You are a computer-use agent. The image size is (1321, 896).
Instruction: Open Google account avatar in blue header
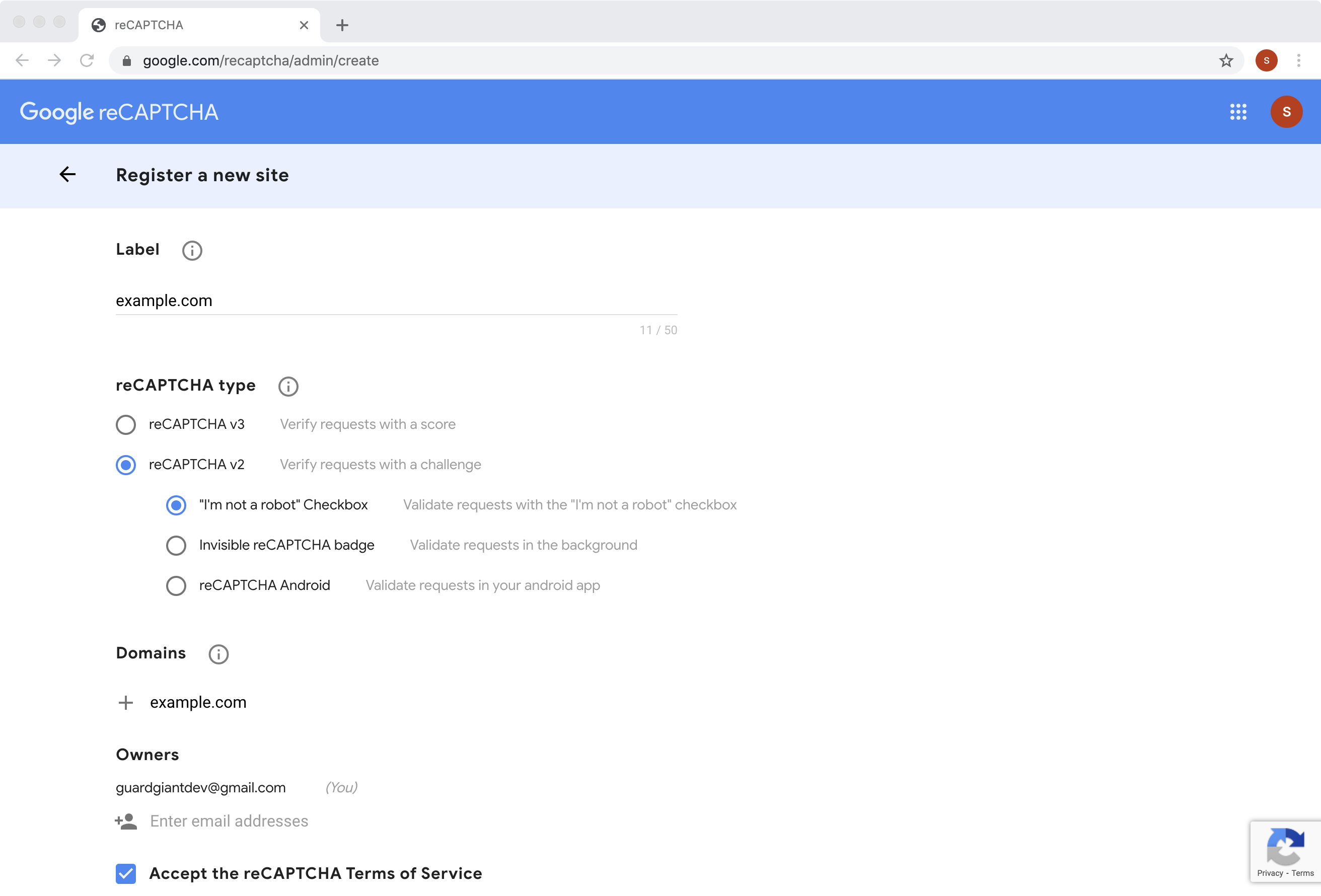click(1286, 111)
